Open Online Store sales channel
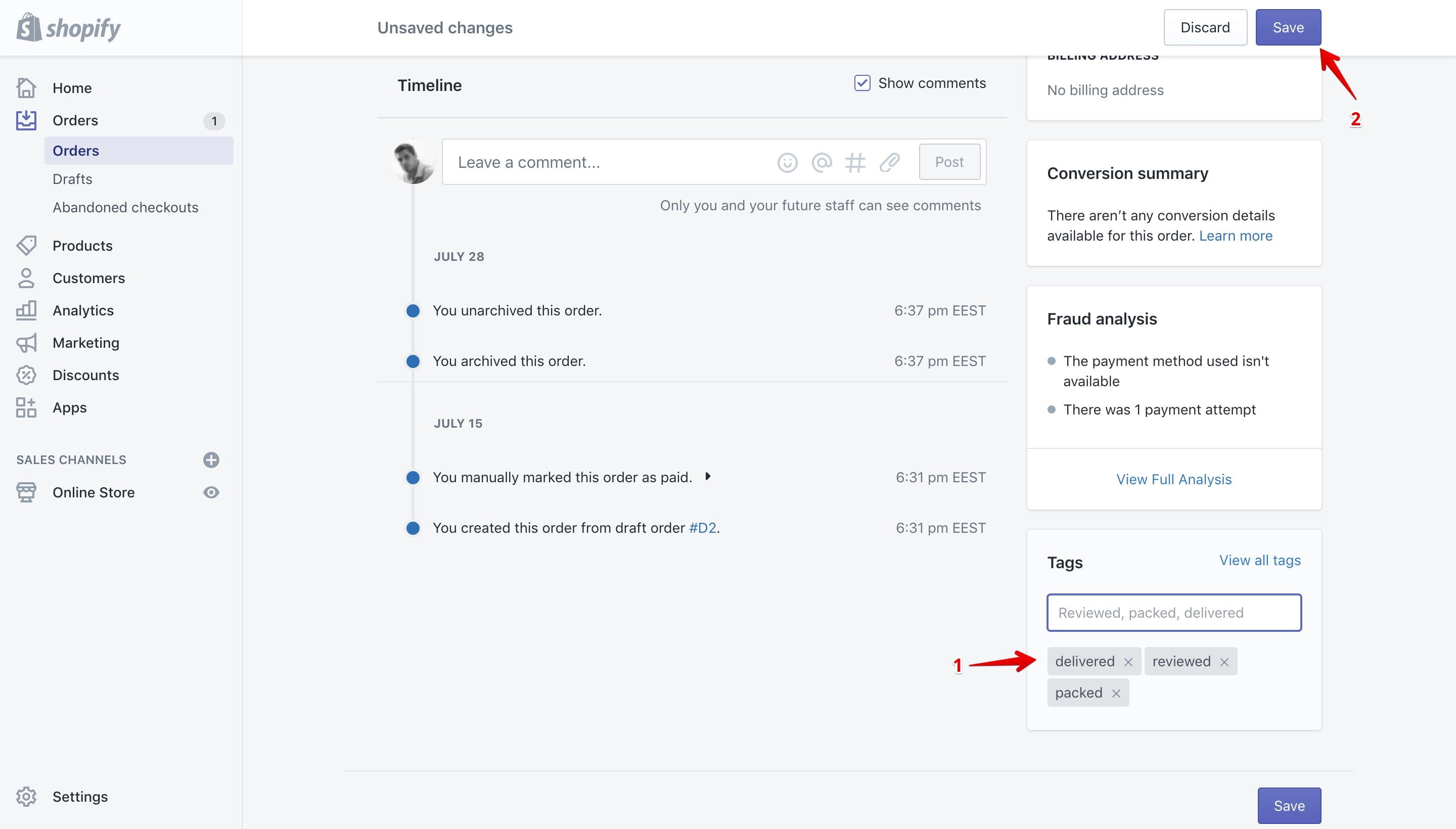 click(94, 492)
